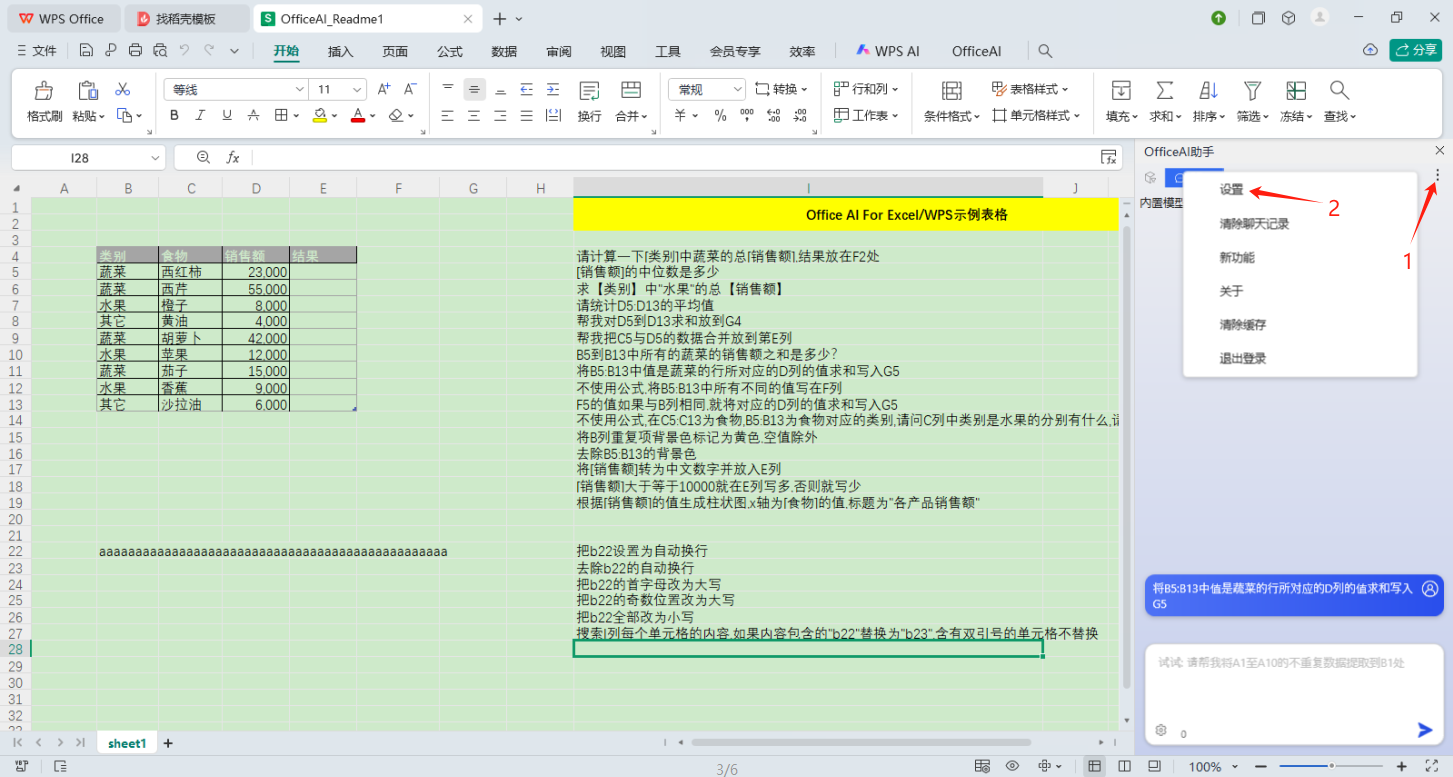Switch to page layout view in the status bar

[1122, 767]
